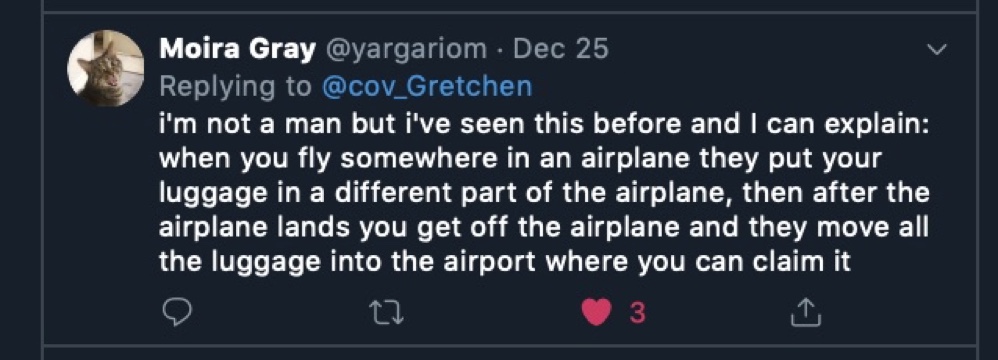Click the line ending "you can claim it"
Screen dimensions: 998x360
point(505,262)
